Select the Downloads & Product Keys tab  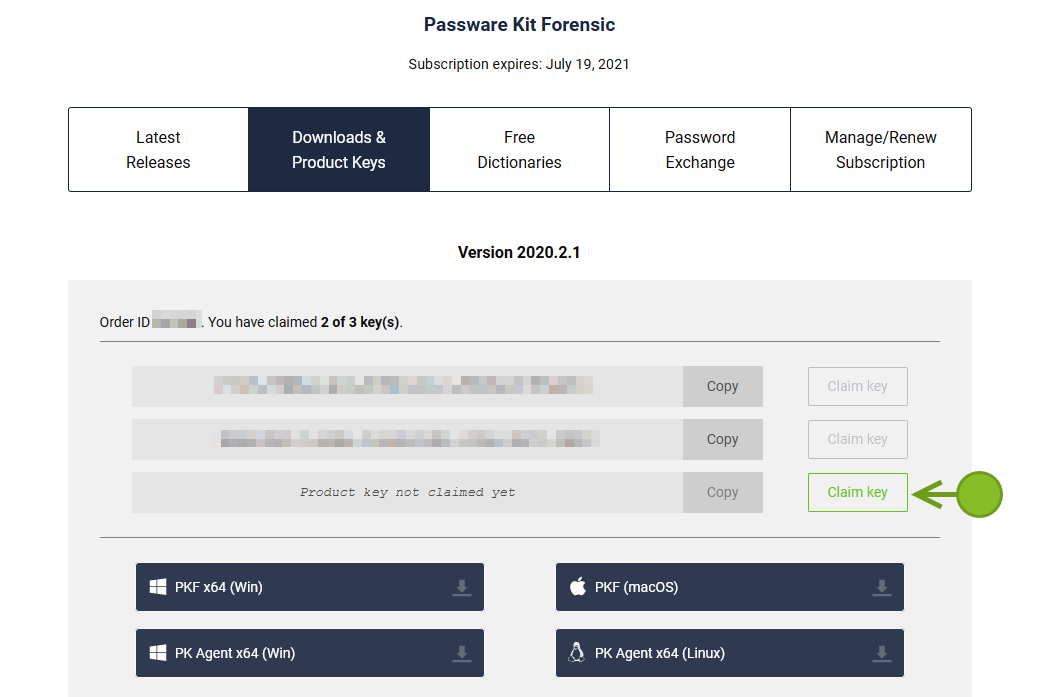[339, 150]
